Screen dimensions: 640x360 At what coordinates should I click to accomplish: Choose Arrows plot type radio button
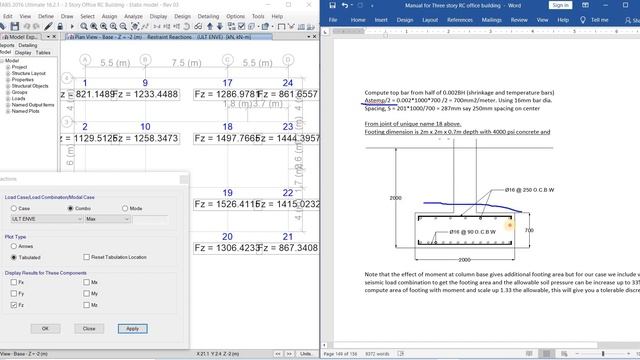pyautogui.click(x=14, y=246)
